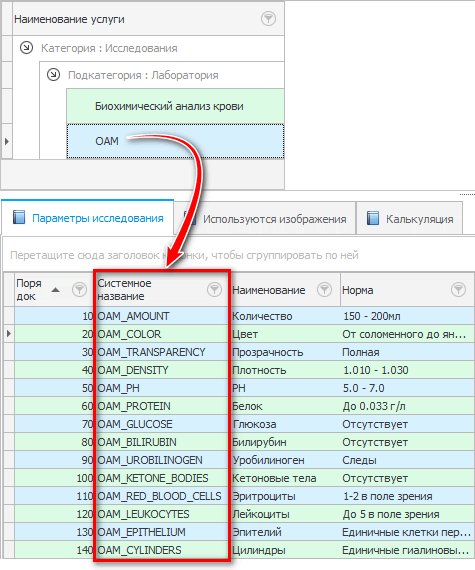475x570 pixels.
Task: Click the Эпителий name cell
Action: 286,532
